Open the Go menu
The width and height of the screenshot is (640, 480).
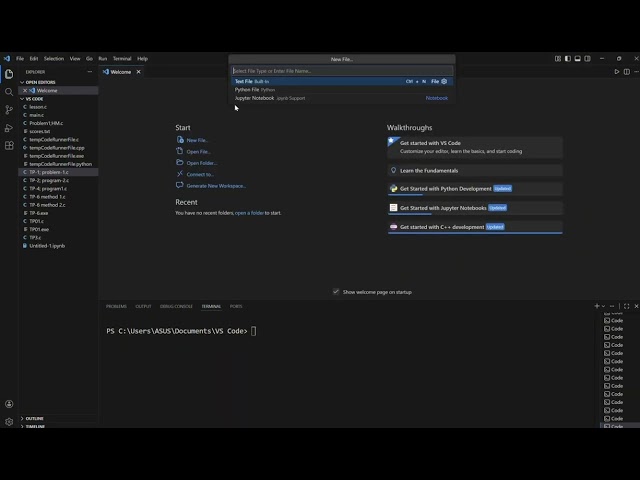pyautogui.click(x=89, y=59)
